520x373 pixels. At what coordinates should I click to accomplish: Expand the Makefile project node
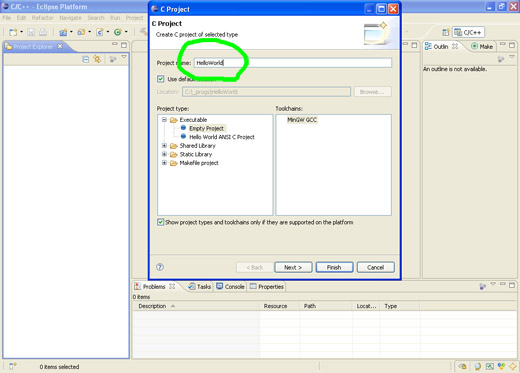point(164,163)
